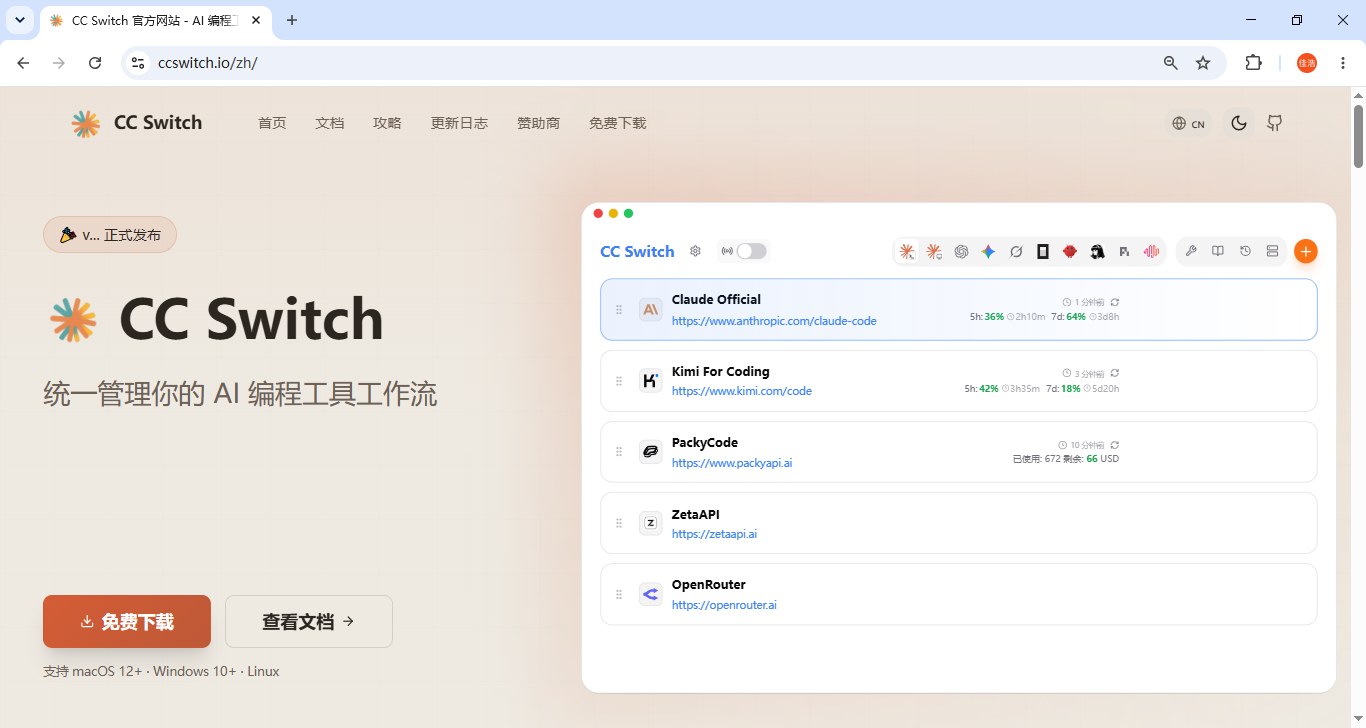The width and height of the screenshot is (1366, 728).
Task: Open the Chrome profile avatar
Action: click(x=1307, y=63)
